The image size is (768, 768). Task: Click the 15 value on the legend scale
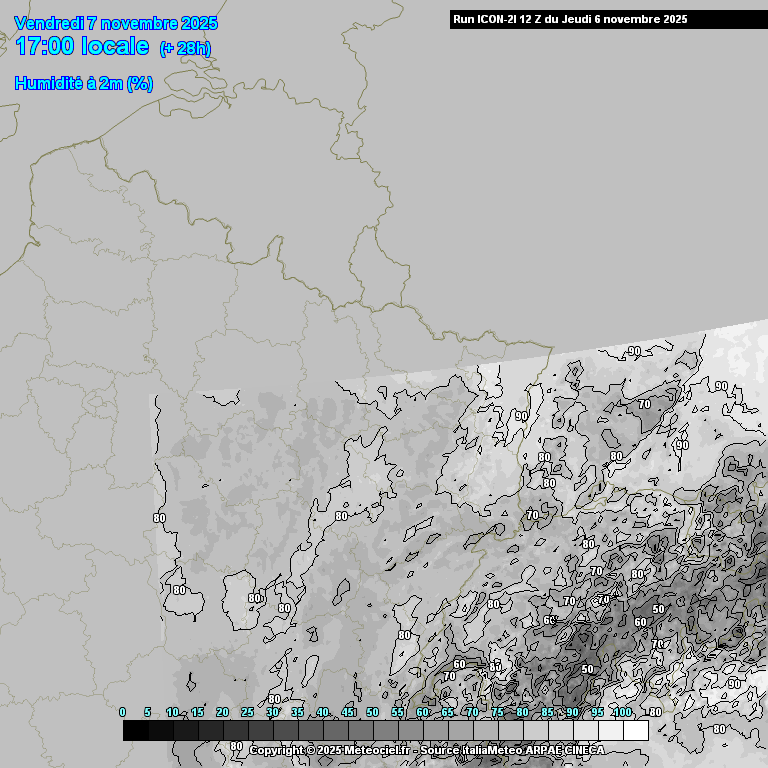(x=197, y=712)
